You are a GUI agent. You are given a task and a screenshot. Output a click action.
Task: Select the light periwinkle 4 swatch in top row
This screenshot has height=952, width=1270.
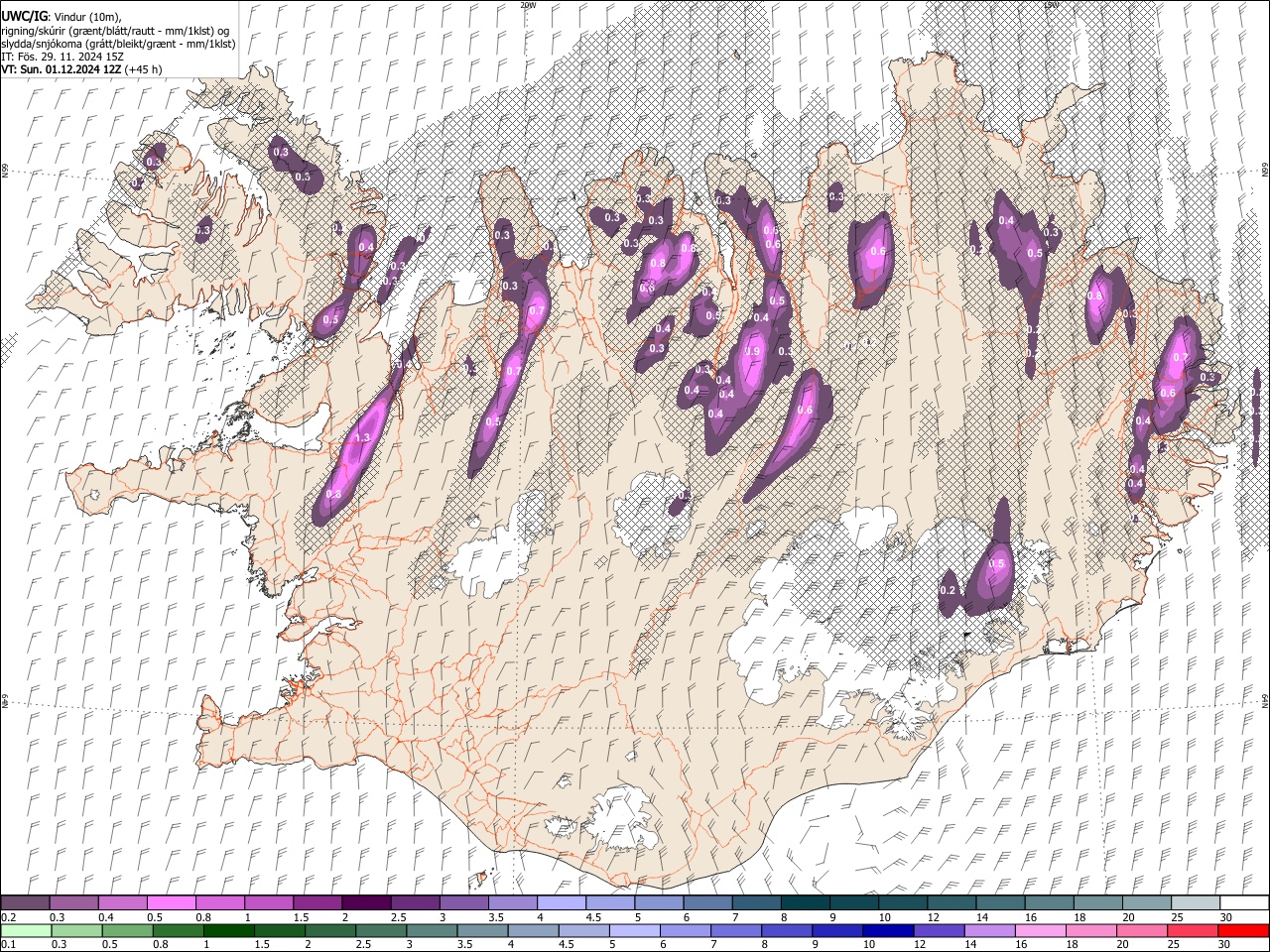pos(561,902)
